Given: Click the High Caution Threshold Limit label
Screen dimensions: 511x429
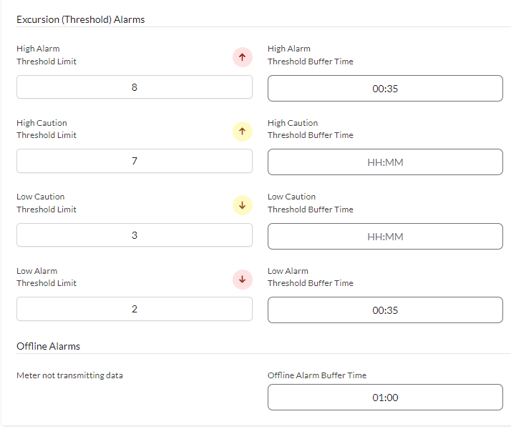Looking at the screenshot, I should coord(46,129).
